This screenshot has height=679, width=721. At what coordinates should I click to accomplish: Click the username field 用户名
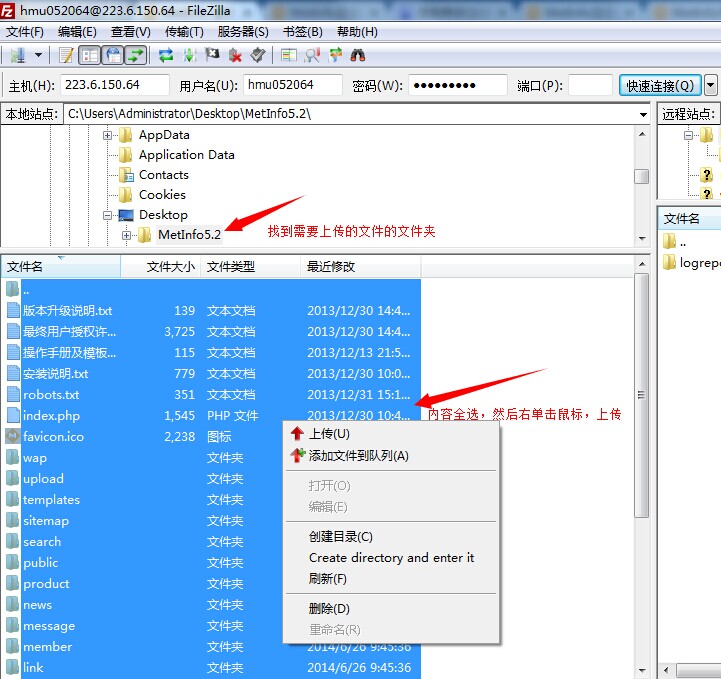tap(293, 85)
